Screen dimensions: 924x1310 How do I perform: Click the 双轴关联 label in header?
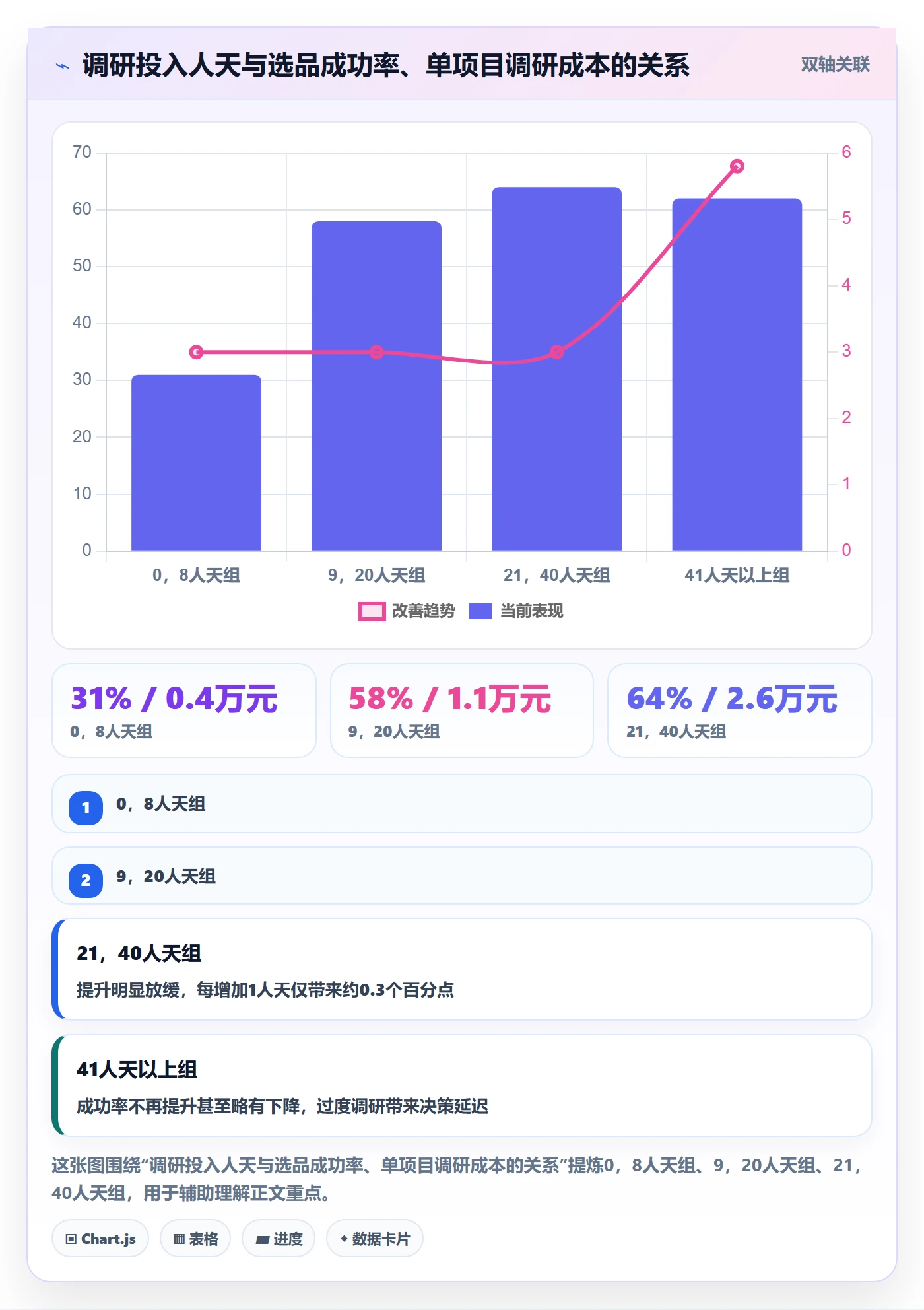835,65
